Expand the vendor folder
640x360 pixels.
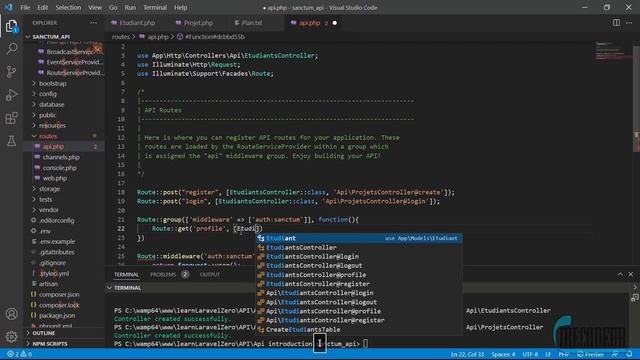(x=64, y=210)
